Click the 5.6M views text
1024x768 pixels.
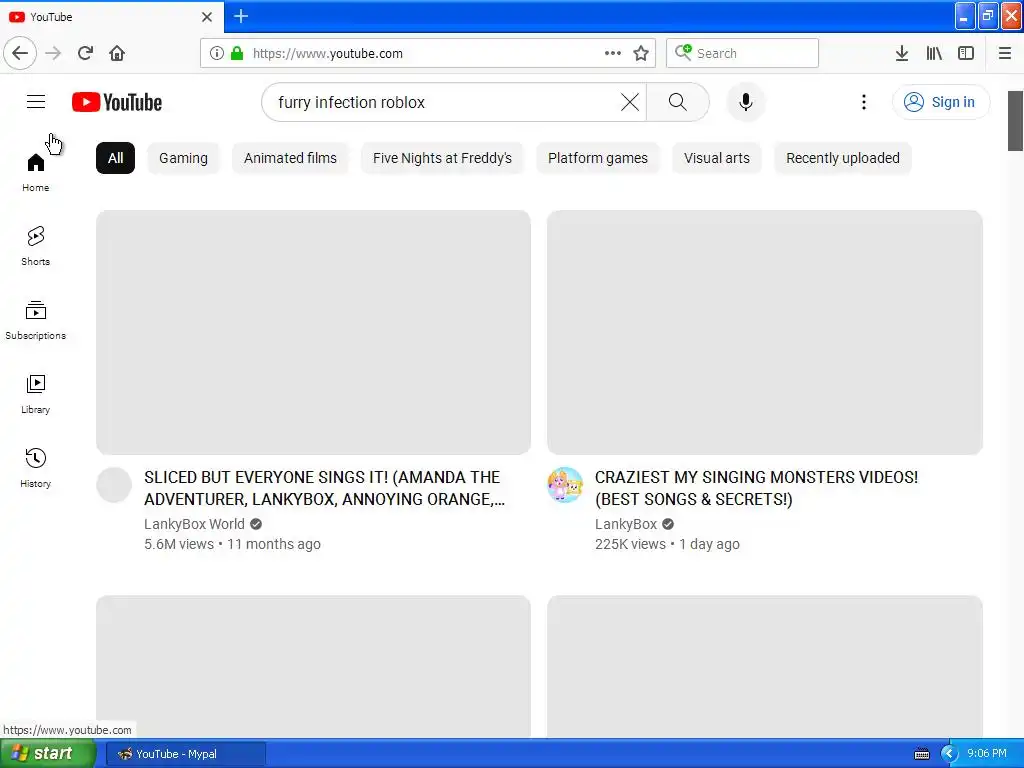tap(179, 544)
